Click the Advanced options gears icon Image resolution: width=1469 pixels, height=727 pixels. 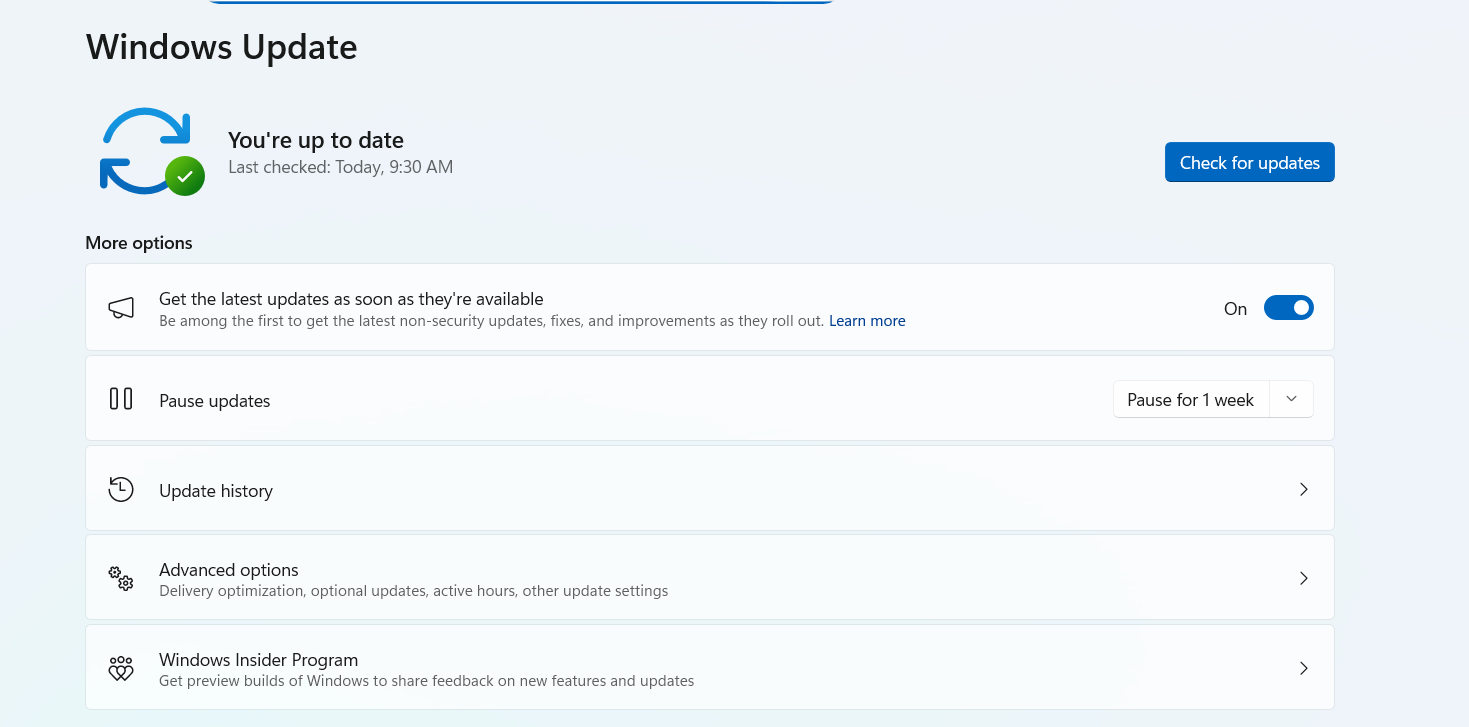(121, 578)
